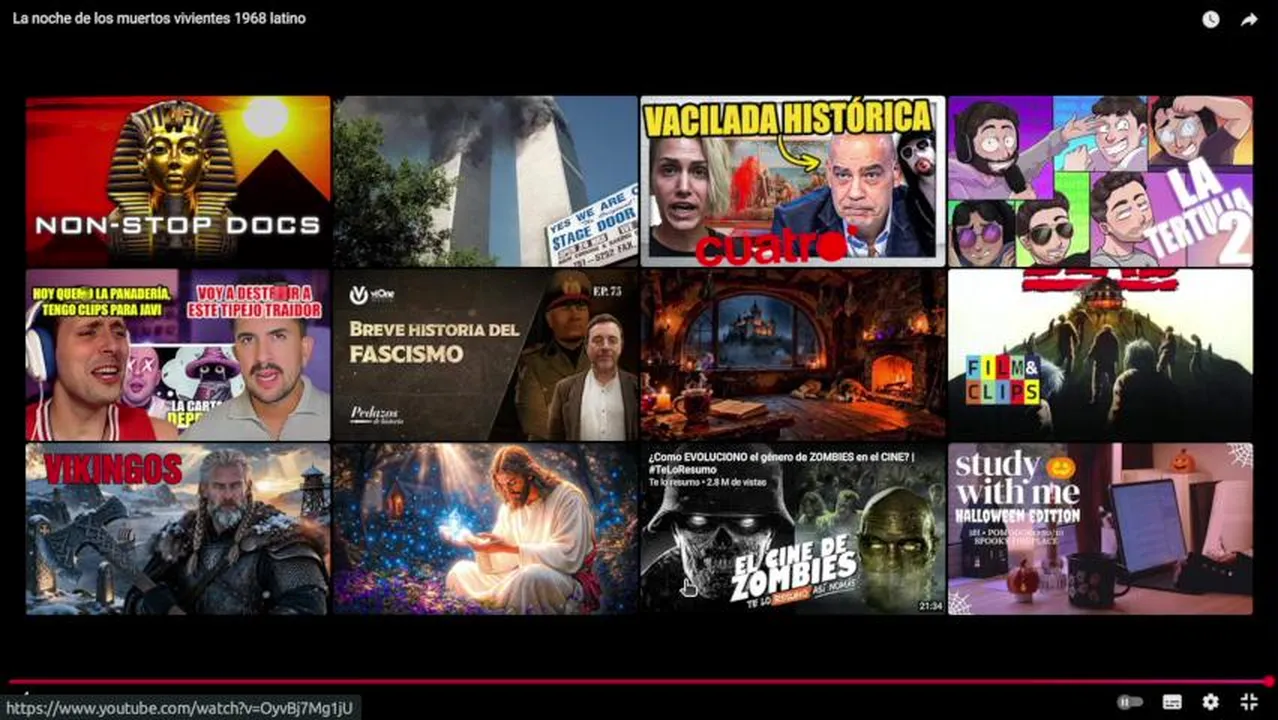Click the 21:34 duration badge

[930, 606]
